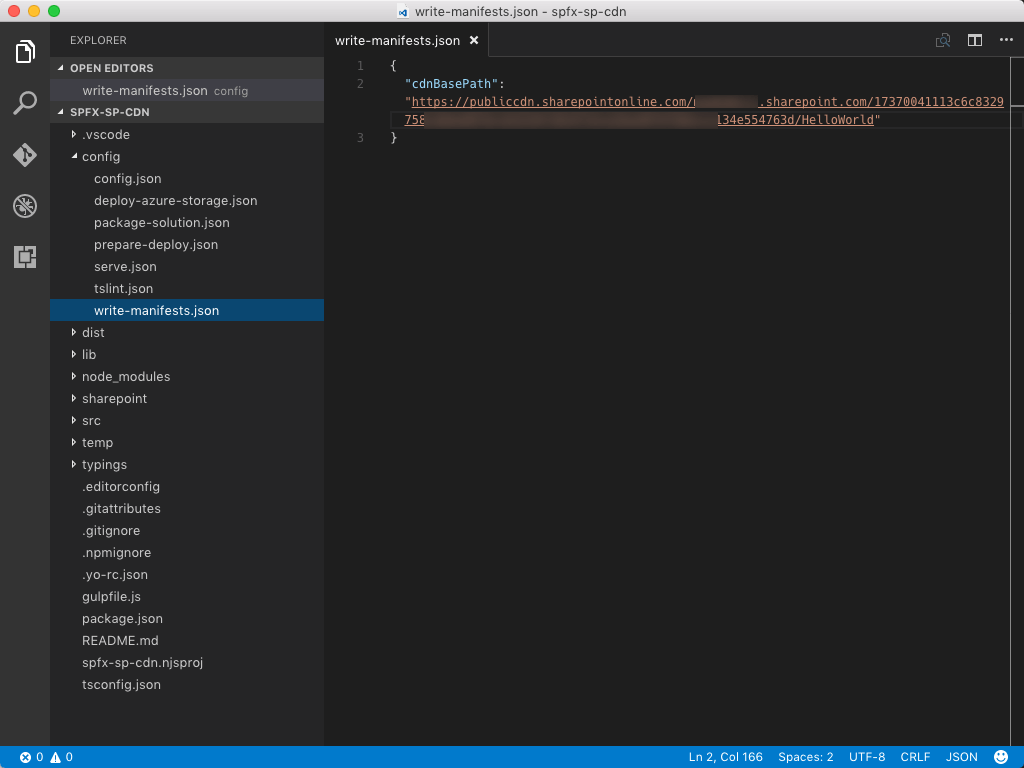Select the Source Control icon
The width and height of the screenshot is (1024, 768).
[25, 155]
